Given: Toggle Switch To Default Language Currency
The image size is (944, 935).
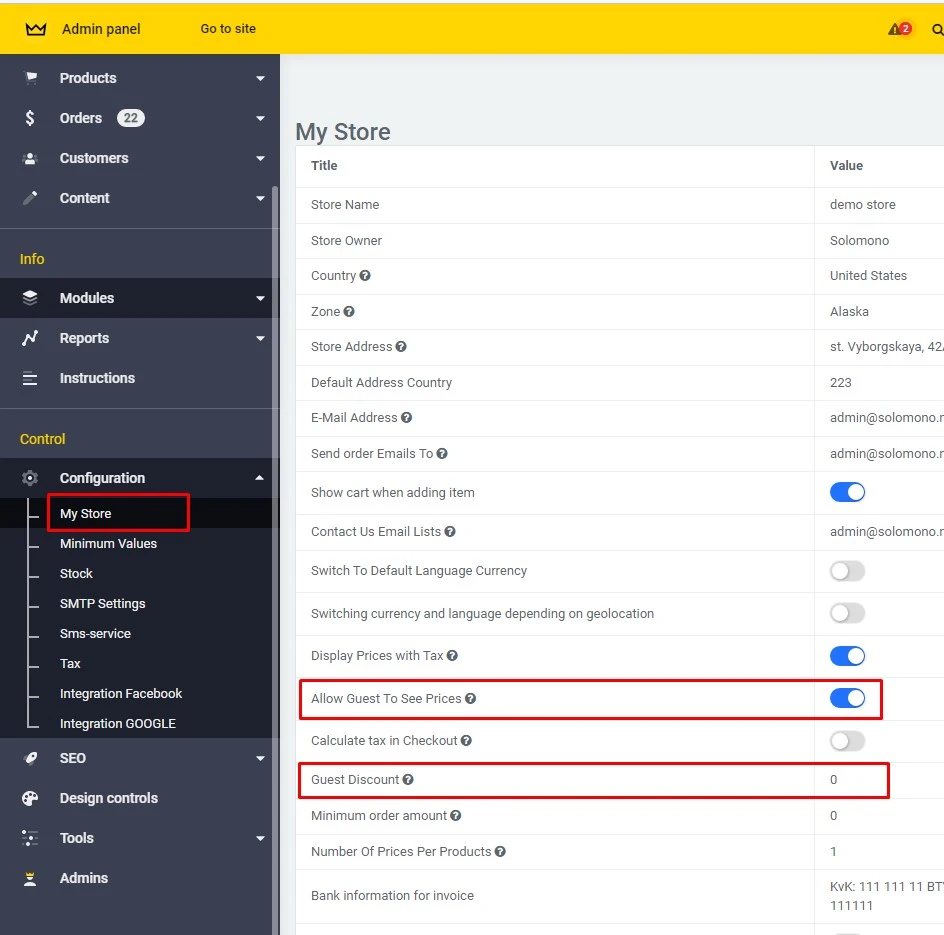Looking at the screenshot, I should point(847,571).
